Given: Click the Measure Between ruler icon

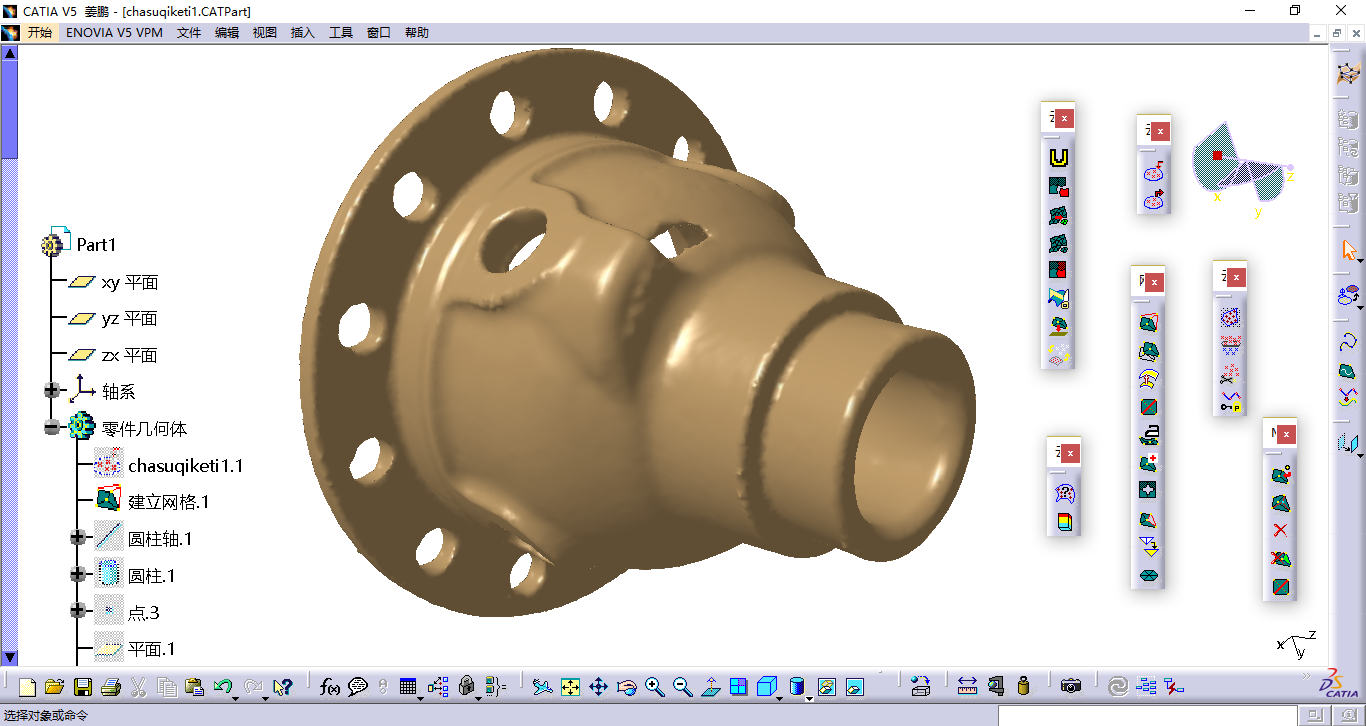Looking at the screenshot, I should (x=967, y=687).
